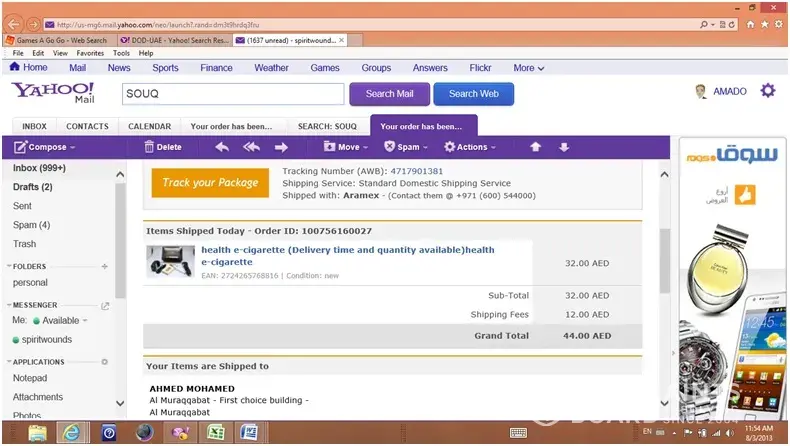Collapse the Folders section in sidebar
790x446 pixels.
(x=9, y=267)
